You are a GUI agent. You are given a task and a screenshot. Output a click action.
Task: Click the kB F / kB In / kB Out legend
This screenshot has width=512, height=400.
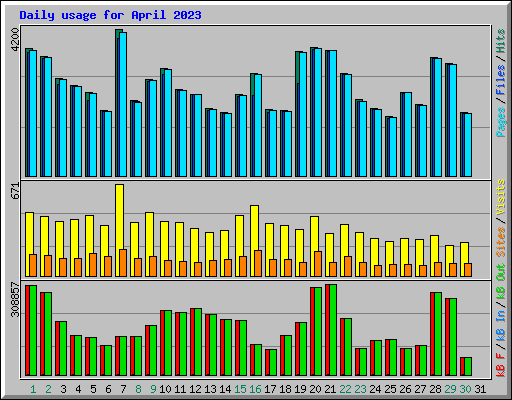(x=501, y=320)
